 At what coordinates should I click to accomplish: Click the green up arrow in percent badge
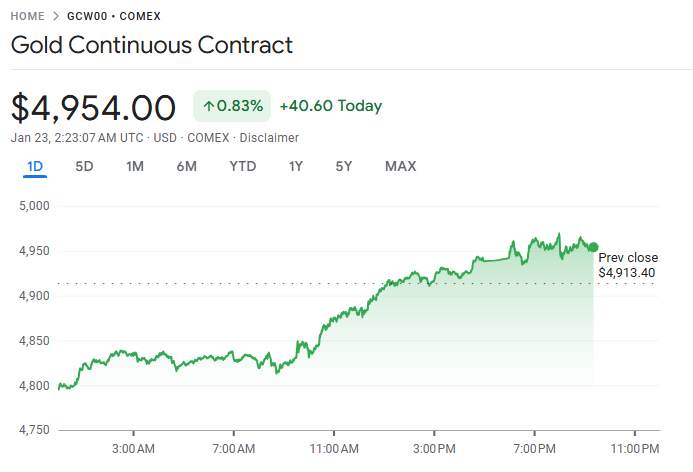[208, 106]
